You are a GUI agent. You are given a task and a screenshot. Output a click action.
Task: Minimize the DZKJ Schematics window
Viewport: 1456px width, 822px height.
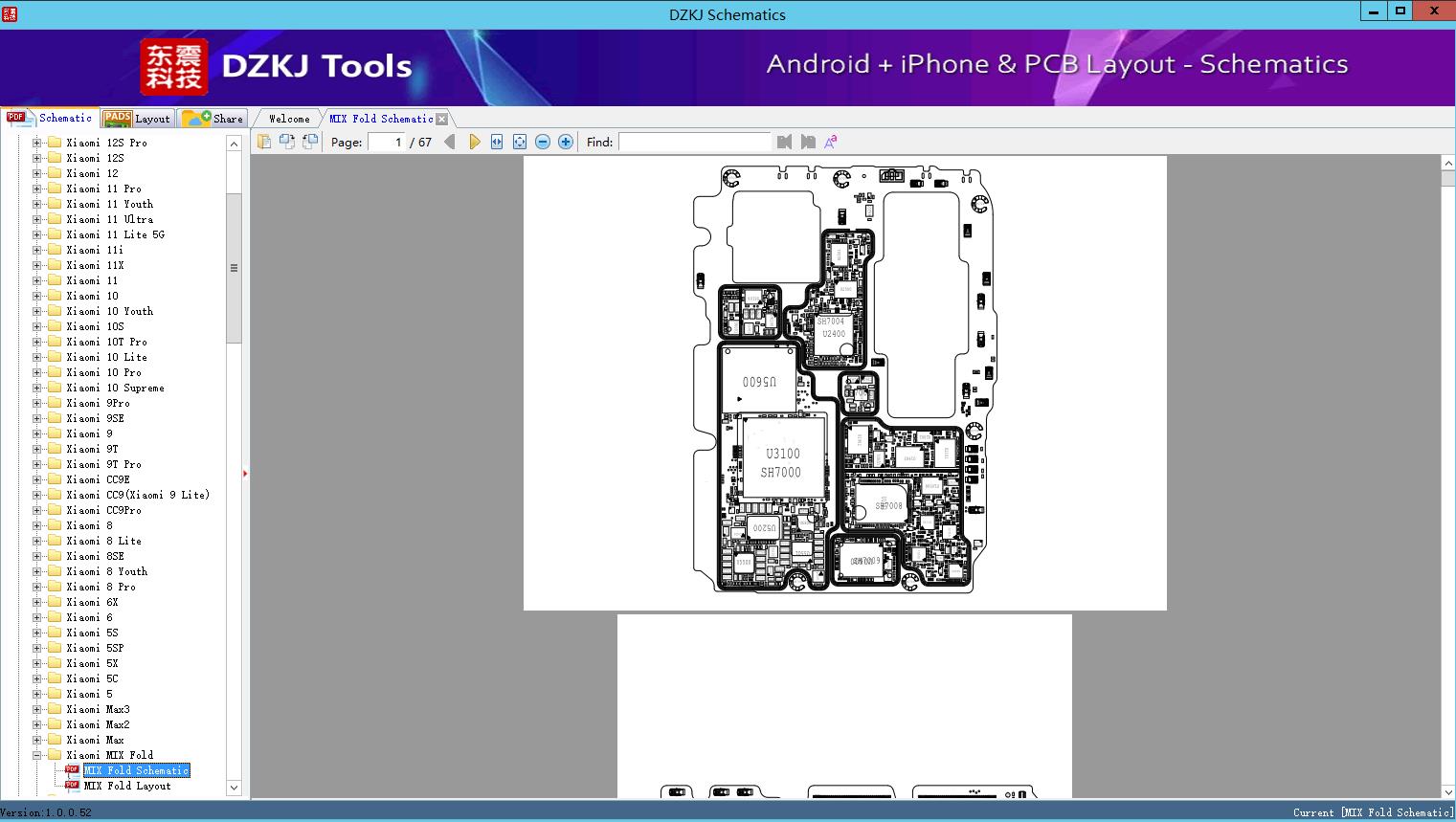click(x=1375, y=11)
